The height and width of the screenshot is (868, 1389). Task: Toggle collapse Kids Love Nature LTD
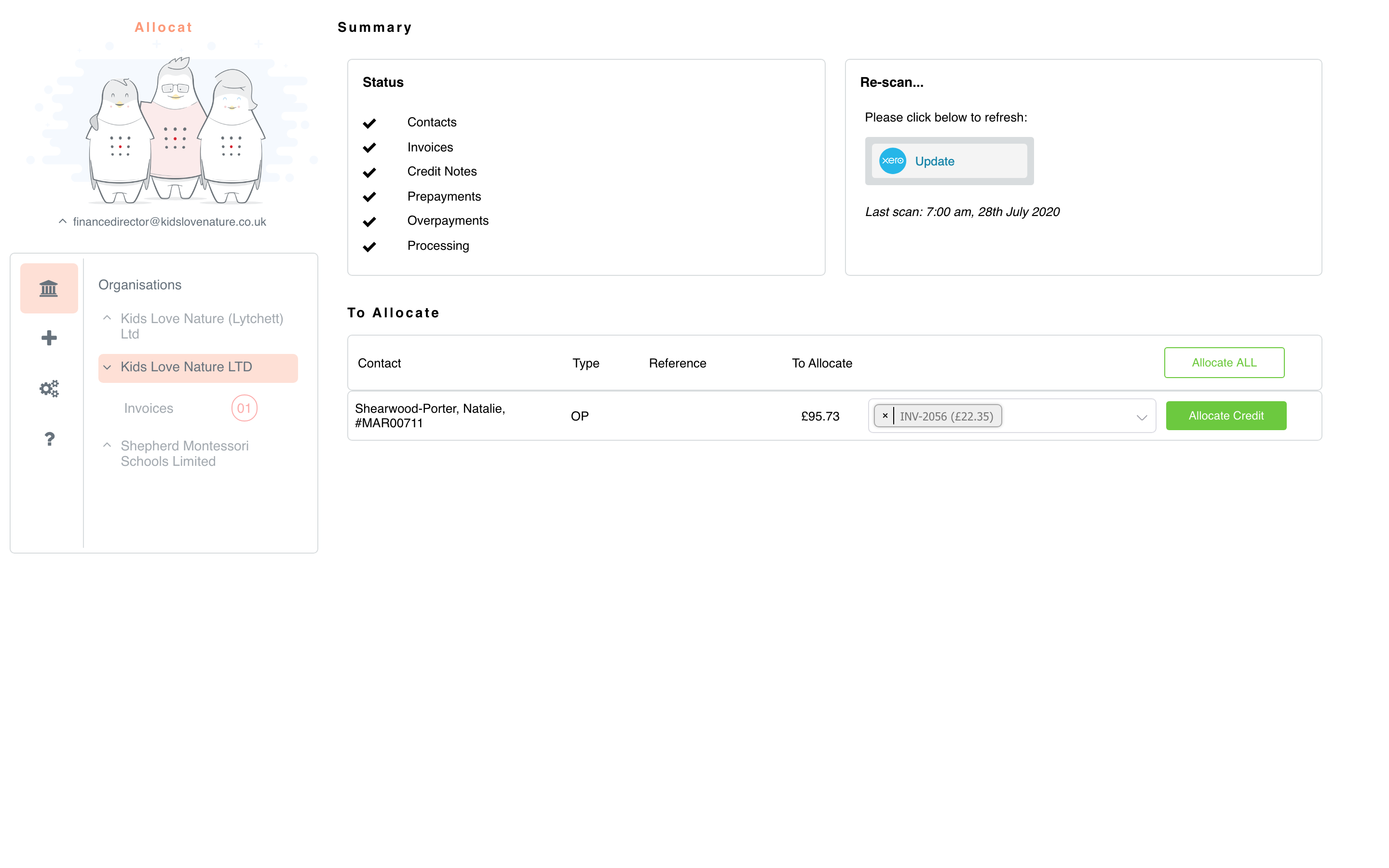(x=108, y=367)
